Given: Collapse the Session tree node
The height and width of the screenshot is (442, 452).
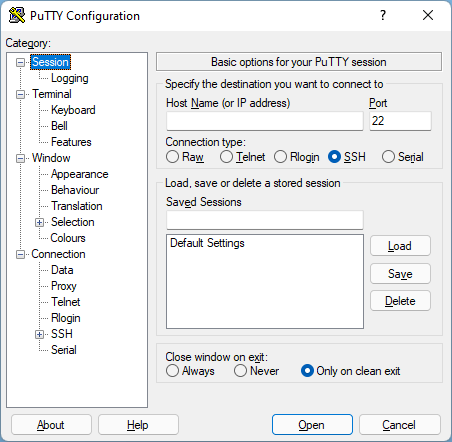Looking at the screenshot, I should pyautogui.click(x=21, y=62).
